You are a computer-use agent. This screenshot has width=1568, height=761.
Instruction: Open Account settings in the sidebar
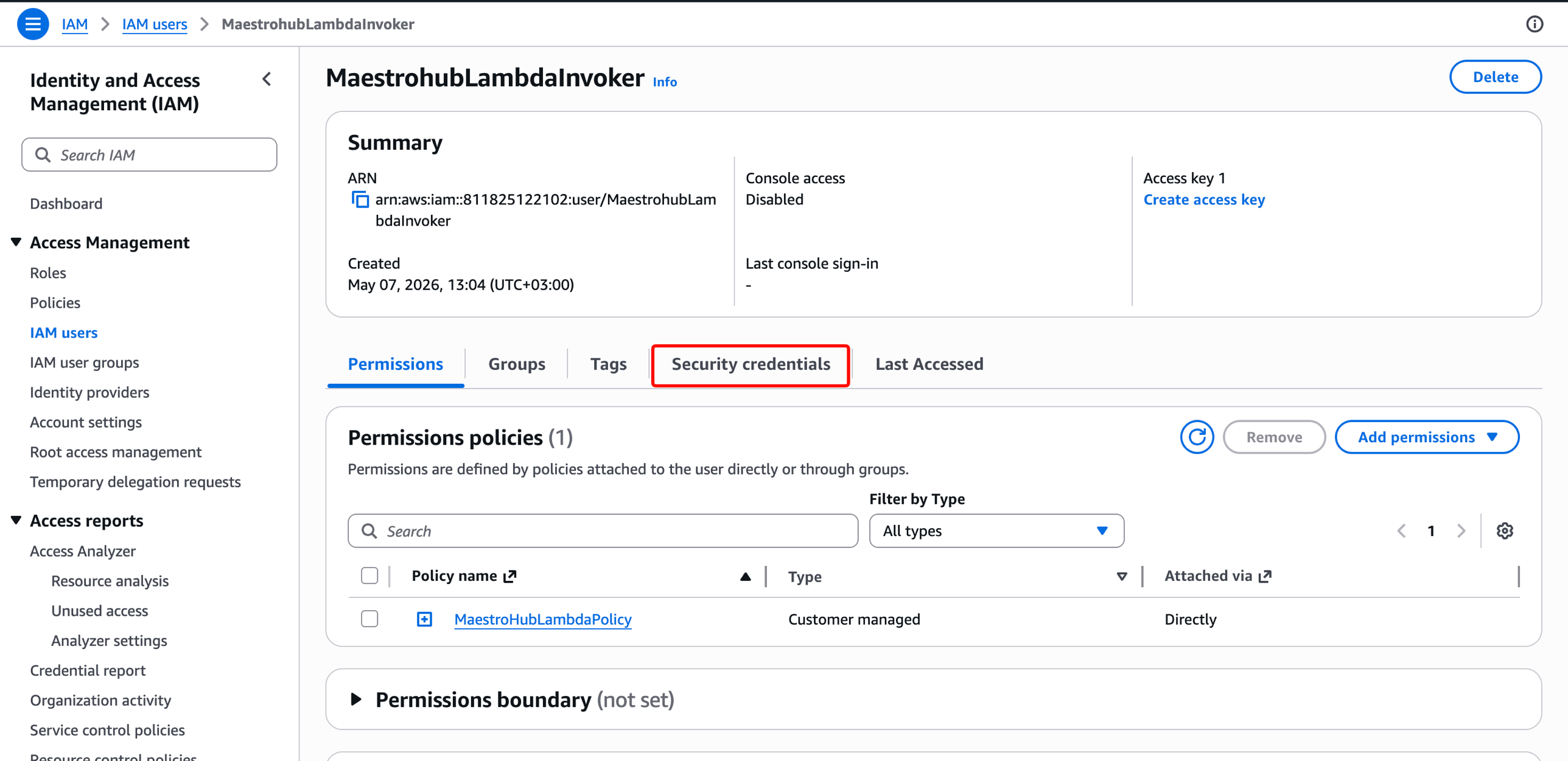[85, 422]
